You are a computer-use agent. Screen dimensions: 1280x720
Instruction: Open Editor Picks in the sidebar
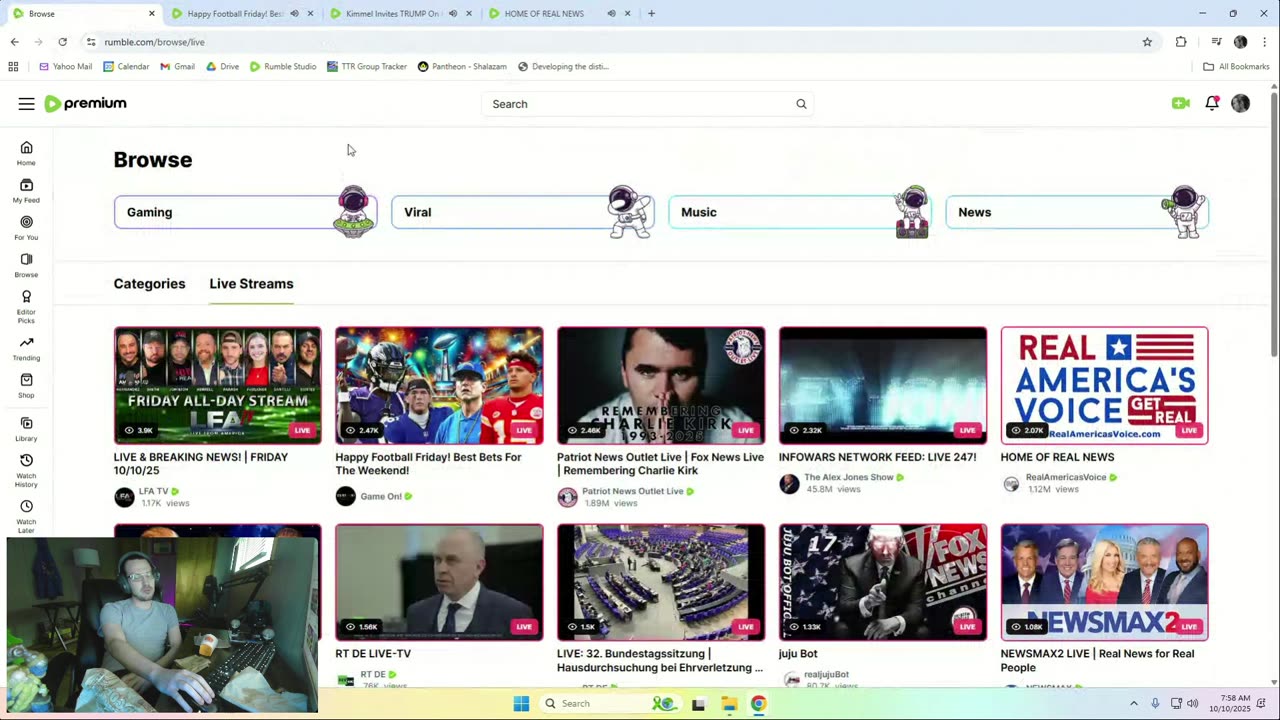(x=26, y=306)
